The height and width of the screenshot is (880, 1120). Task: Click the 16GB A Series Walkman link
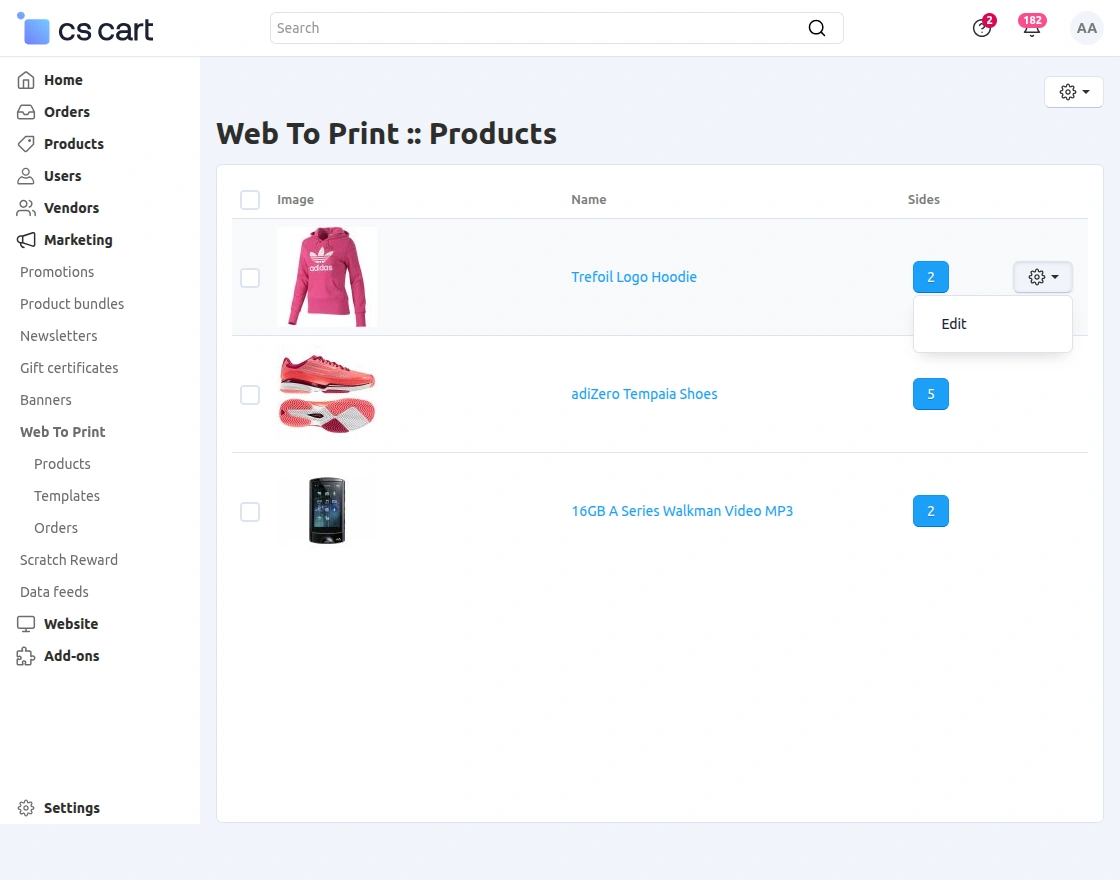point(682,511)
